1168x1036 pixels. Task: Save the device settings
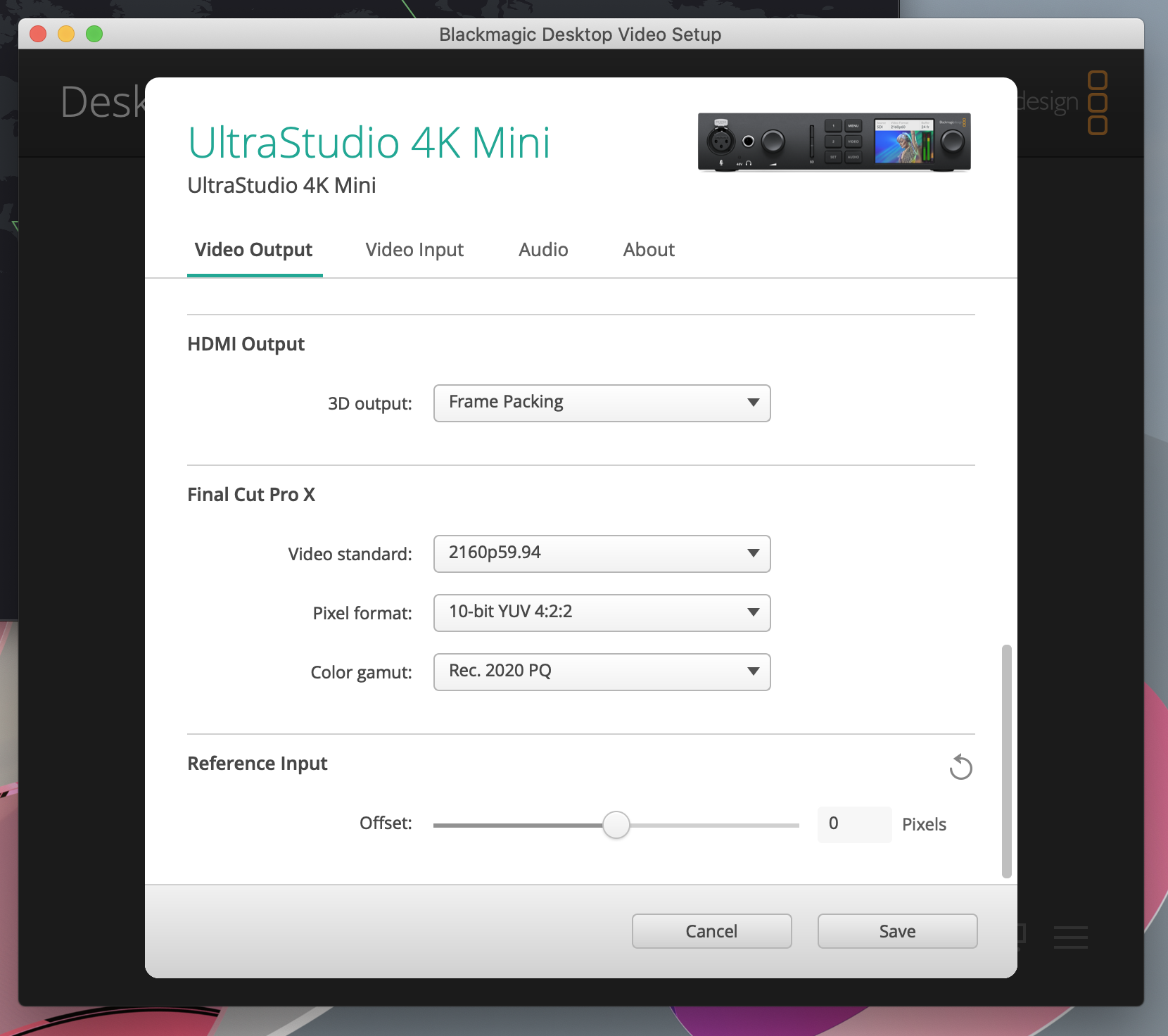(x=897, y=931)
